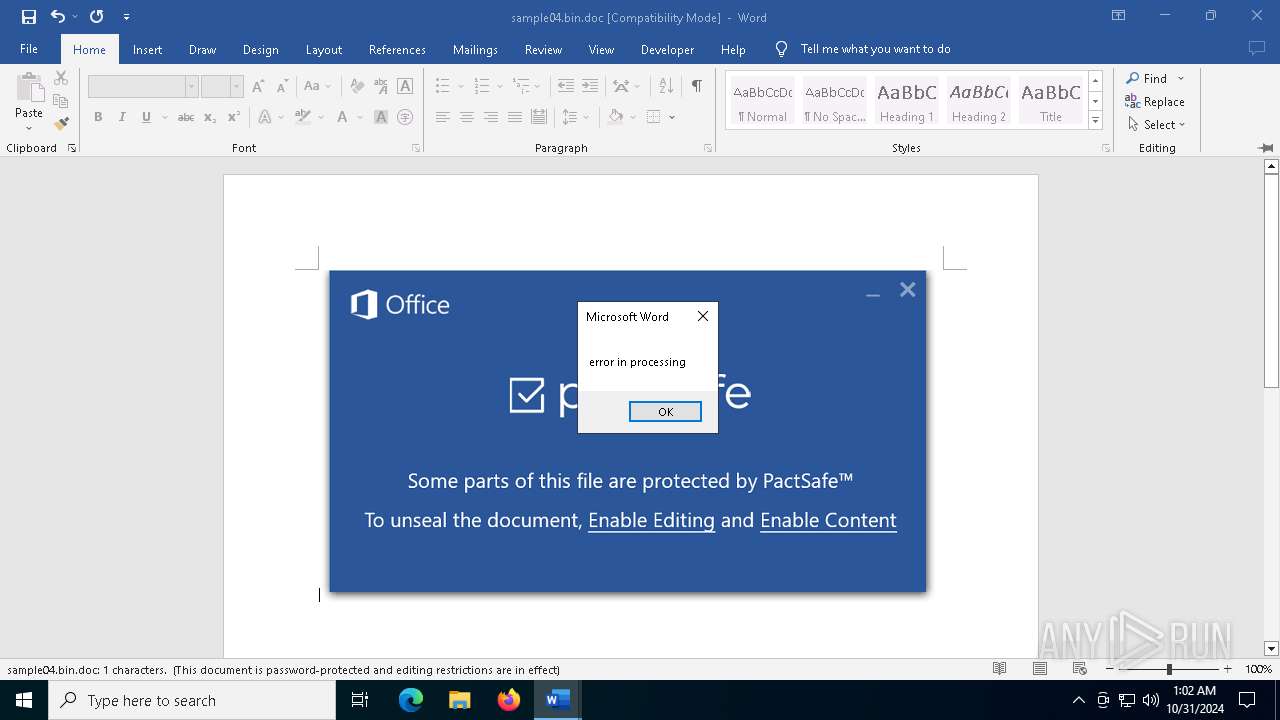This screenshot has width=1280, height=720.
Task: Open Customize Quick Access Toolbar arrow
Action: (x=126, y=17)
